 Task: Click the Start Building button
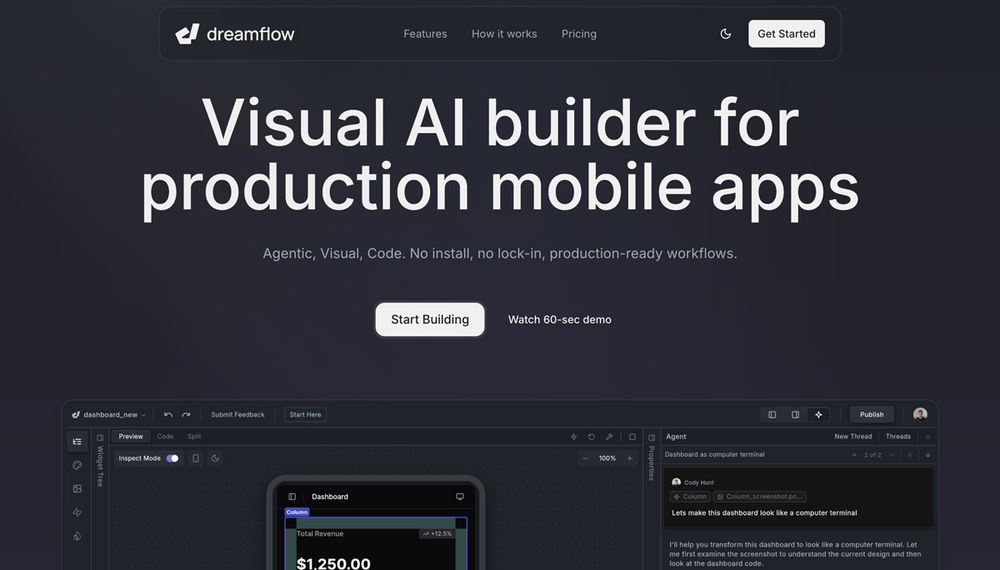click(430, 319)
